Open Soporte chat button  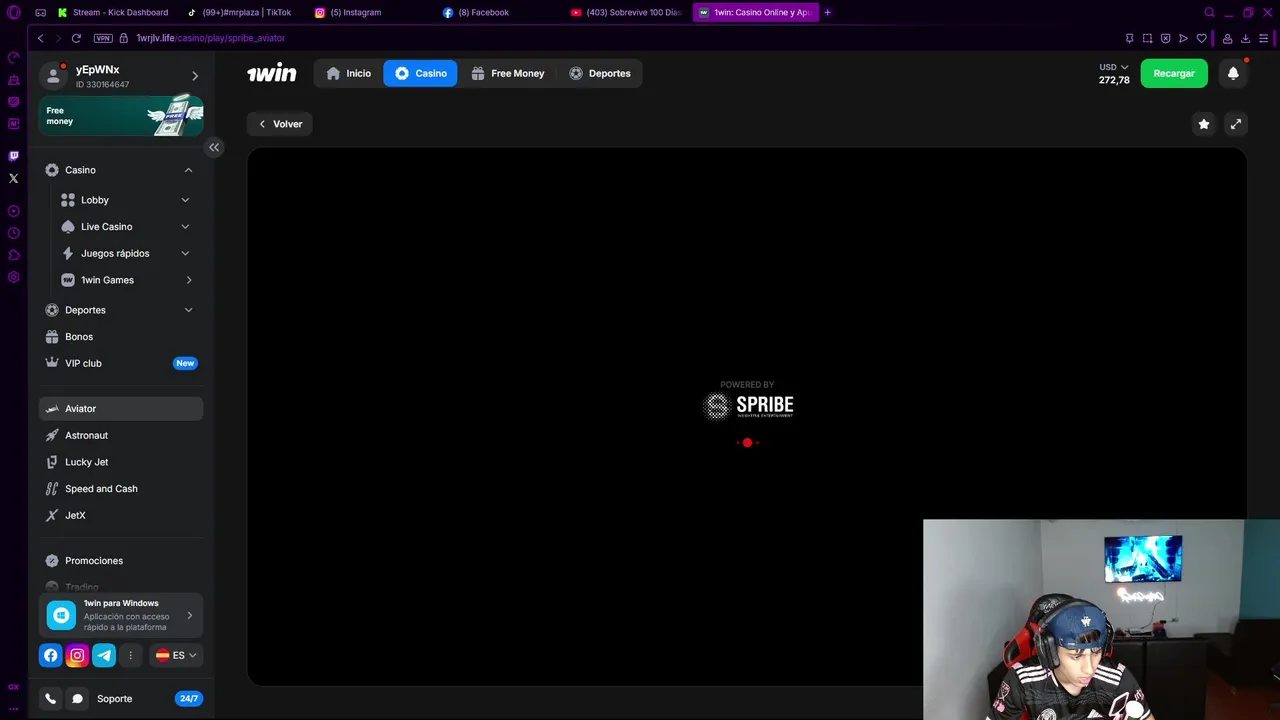pos(77,699)
